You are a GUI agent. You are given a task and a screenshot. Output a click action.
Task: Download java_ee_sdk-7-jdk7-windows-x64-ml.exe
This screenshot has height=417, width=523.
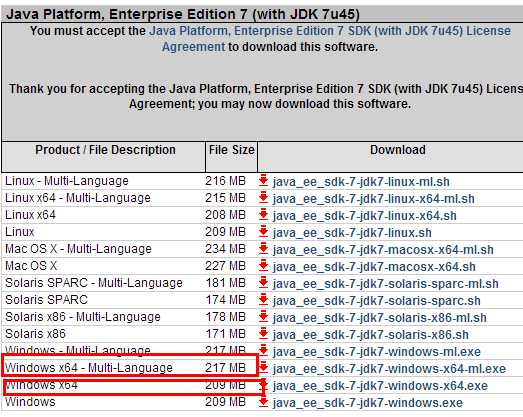pyautogui.click(x=389, y=369)
